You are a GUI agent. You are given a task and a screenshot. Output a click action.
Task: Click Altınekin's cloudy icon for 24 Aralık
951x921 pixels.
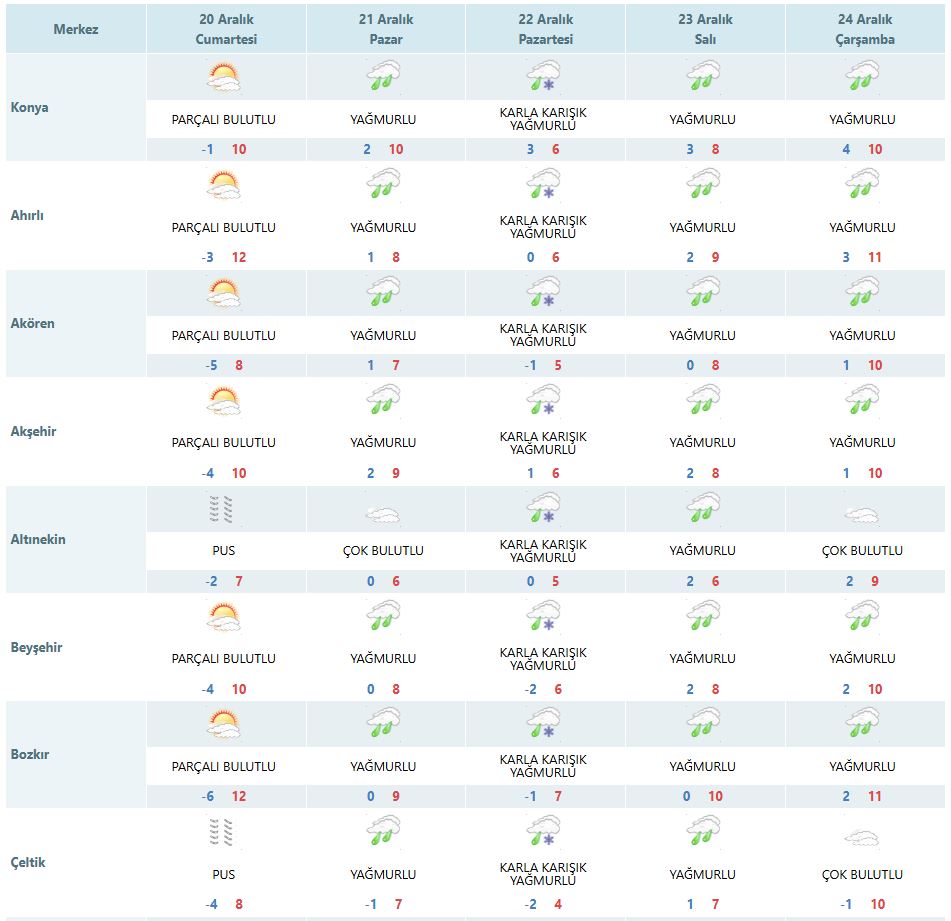862,514
